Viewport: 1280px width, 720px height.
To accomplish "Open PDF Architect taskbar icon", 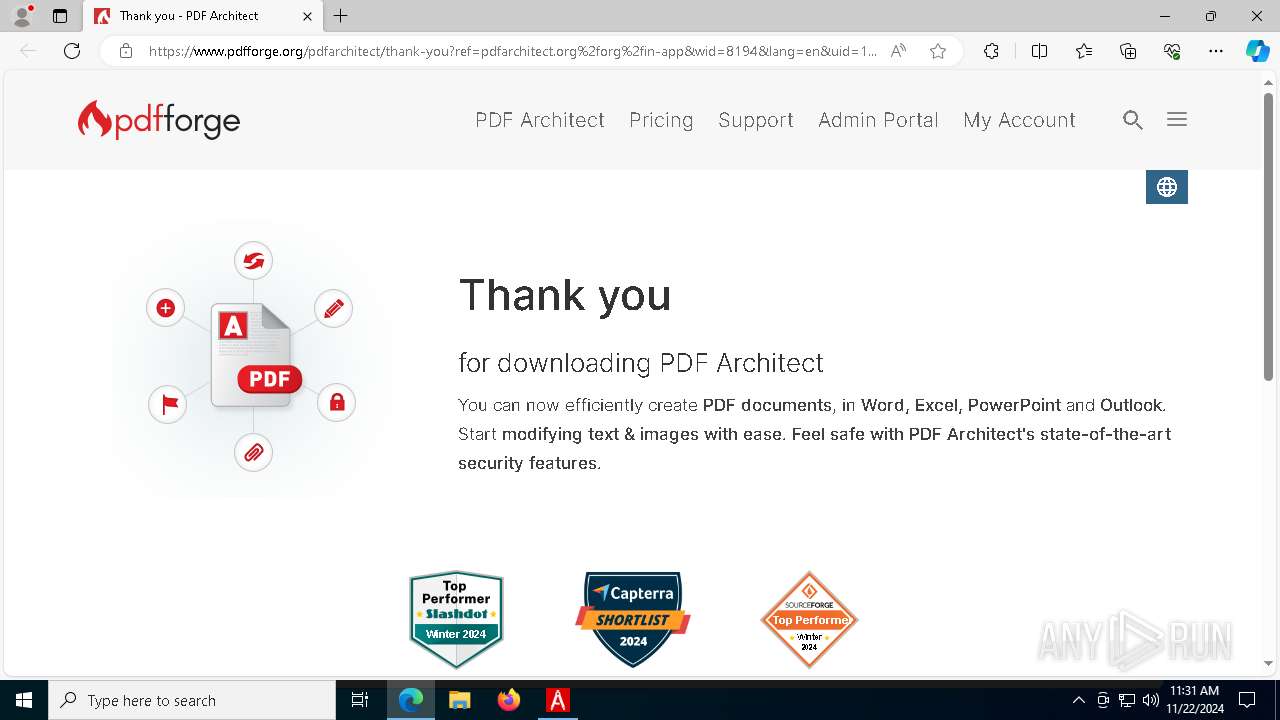I will click(558, 700).
